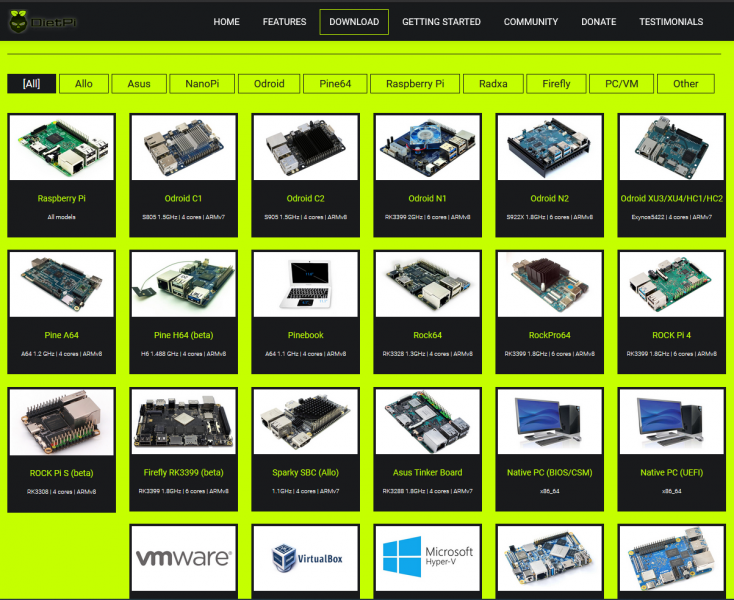Open the Pinebook title link

[x=306, y=335]
